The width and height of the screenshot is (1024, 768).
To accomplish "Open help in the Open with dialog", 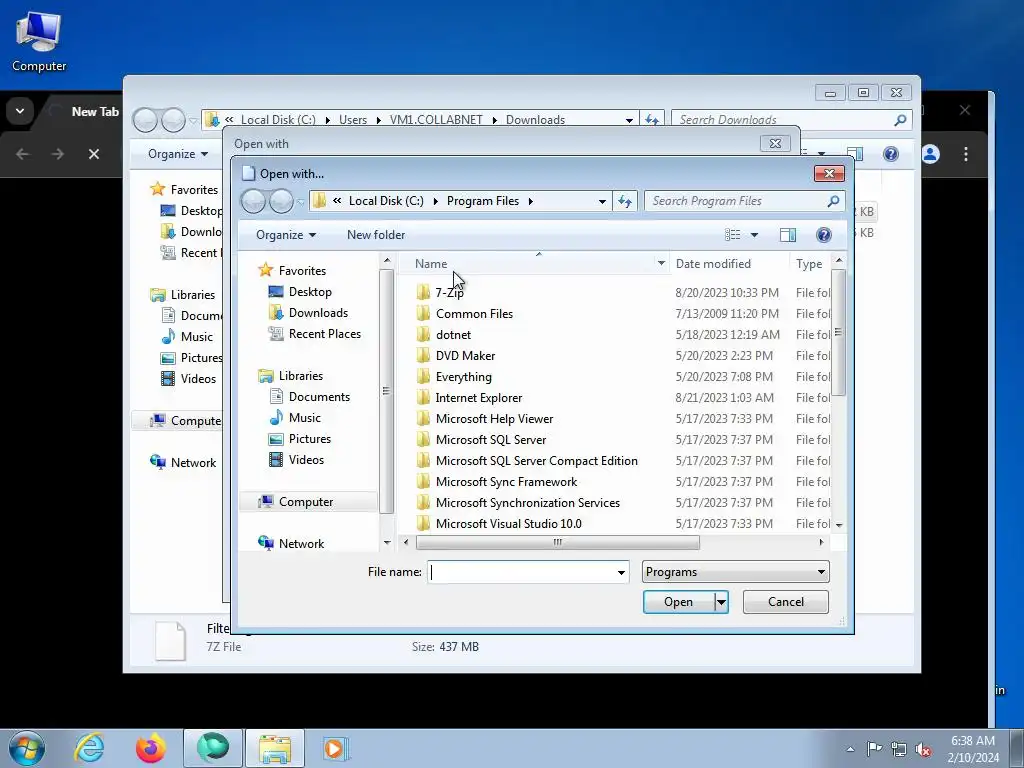I will tap(824, 234).
